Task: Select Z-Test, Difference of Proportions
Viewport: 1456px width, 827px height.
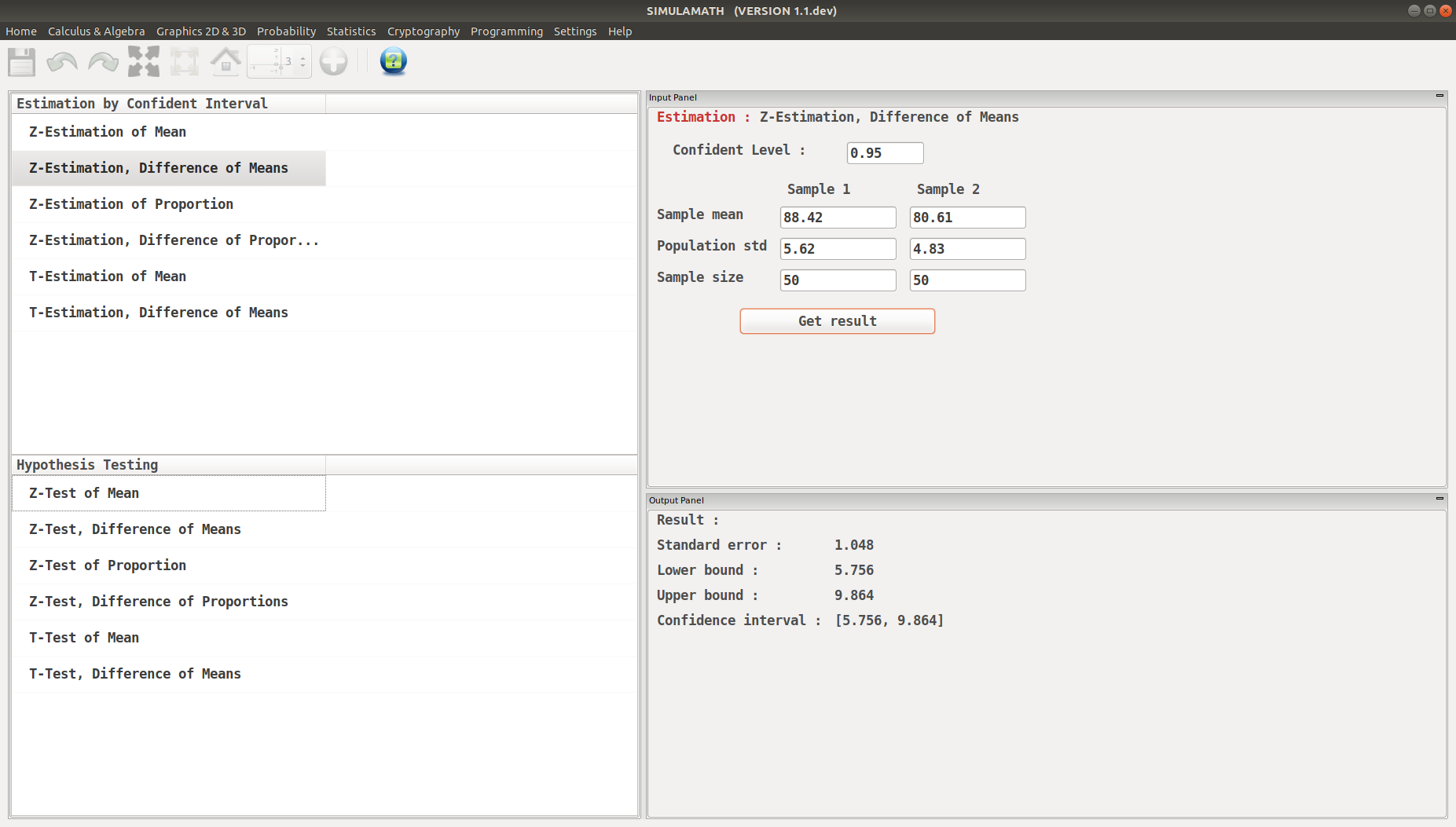Action: [169, 602]
